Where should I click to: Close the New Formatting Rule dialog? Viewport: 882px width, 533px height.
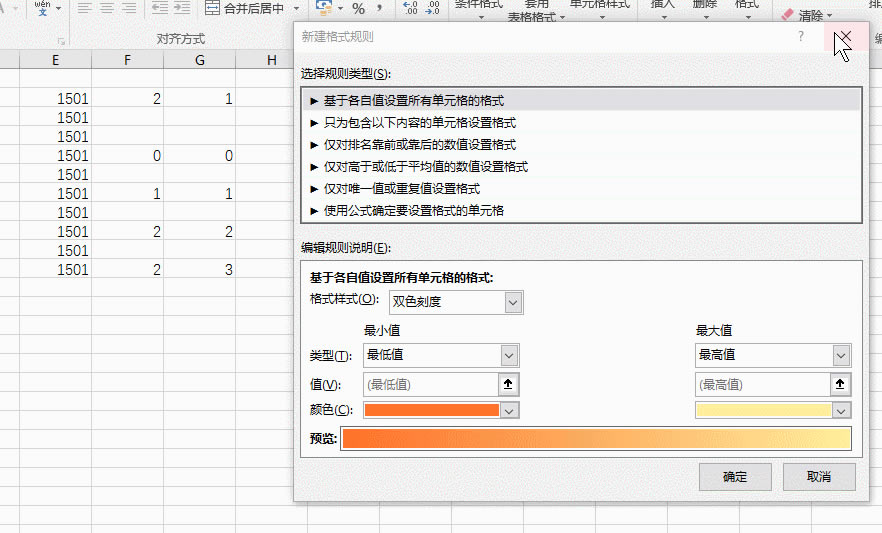[845, 37]
